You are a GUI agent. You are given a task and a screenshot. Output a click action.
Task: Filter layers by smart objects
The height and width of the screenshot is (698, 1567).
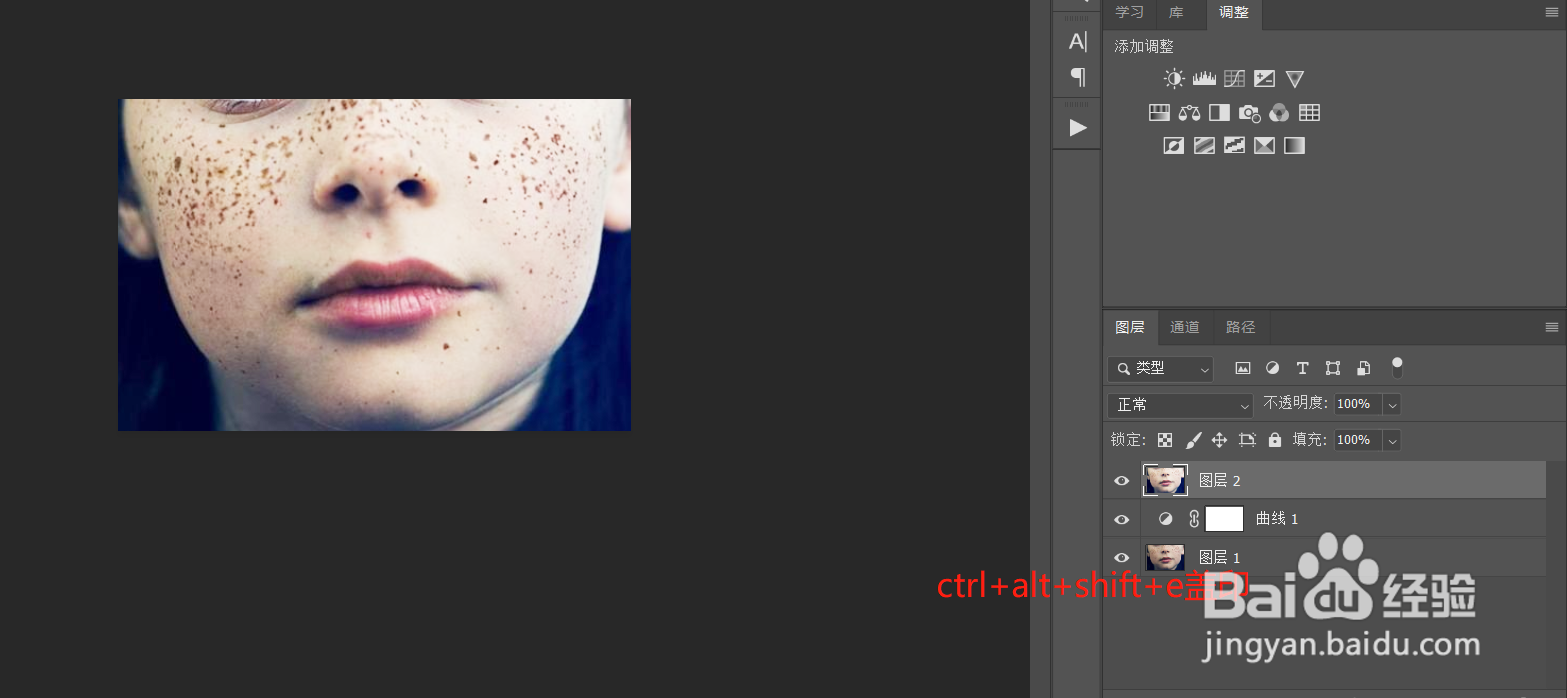coord(1363,368)
